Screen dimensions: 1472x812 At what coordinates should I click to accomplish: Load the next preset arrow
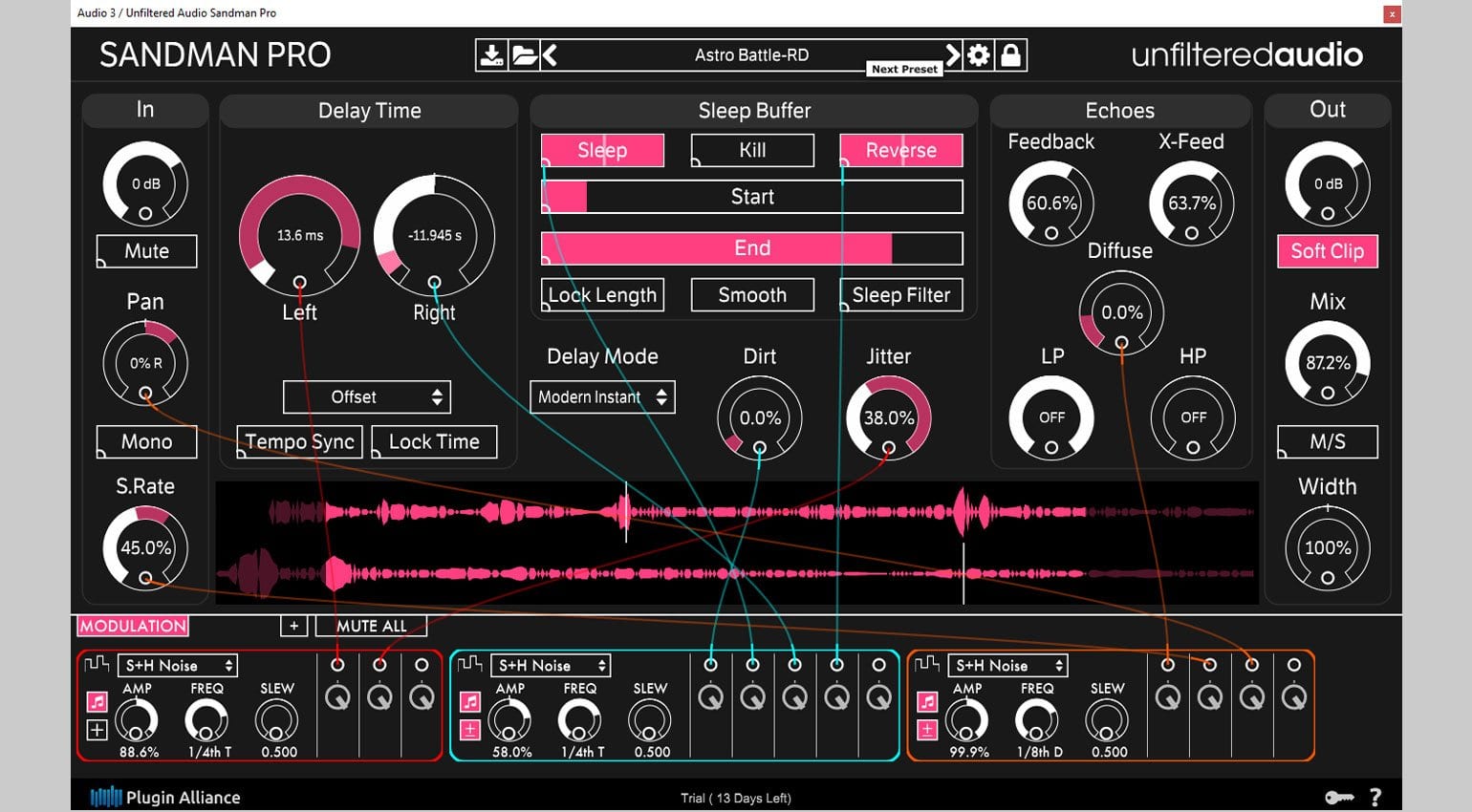(x=952, y=54)
